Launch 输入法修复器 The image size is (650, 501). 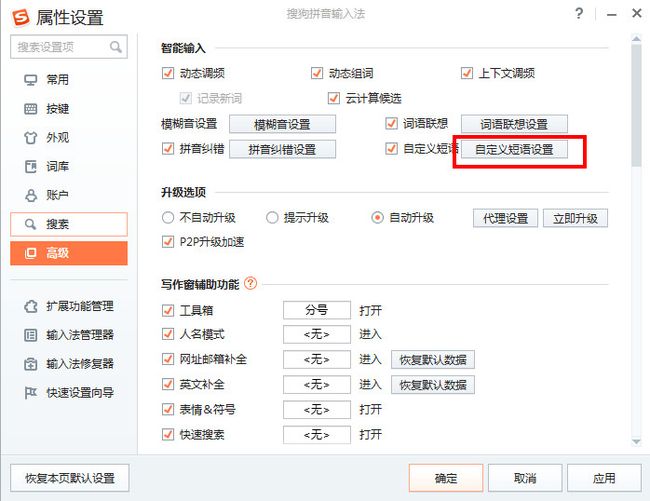click(x=69, y=364)
